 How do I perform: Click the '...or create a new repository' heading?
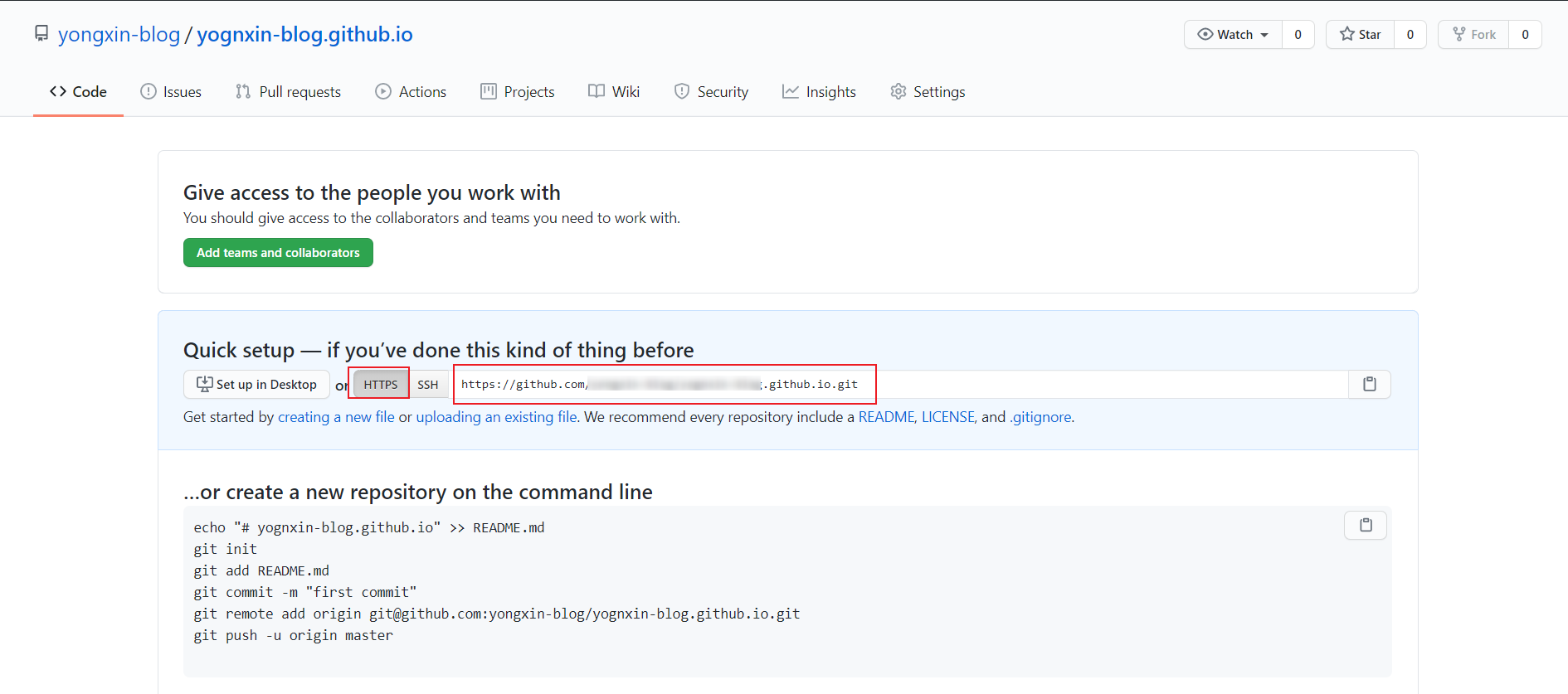coord(418,492)
